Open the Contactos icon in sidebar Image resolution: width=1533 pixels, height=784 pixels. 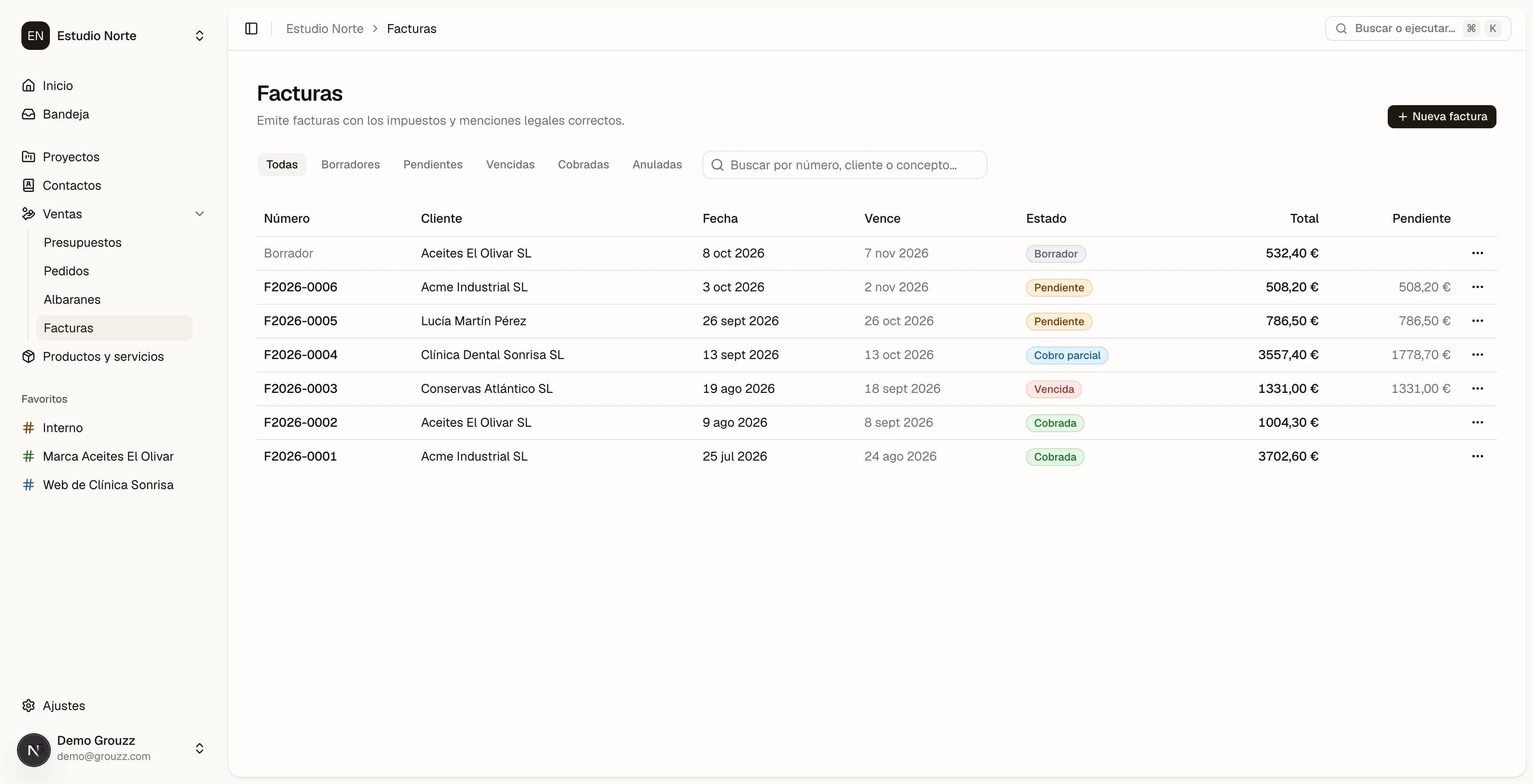[x=28, y=186]
